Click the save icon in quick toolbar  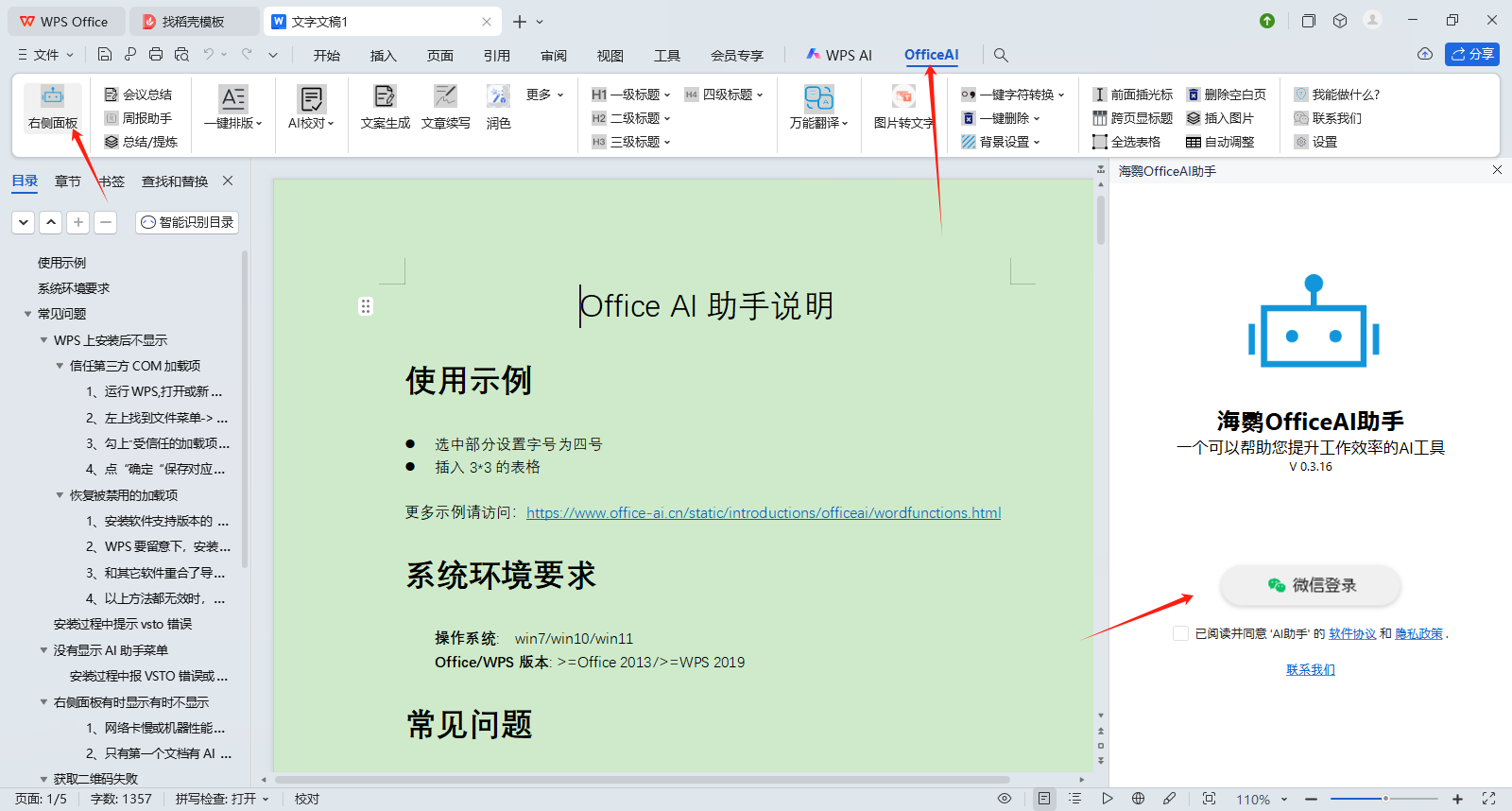(105, 55)
